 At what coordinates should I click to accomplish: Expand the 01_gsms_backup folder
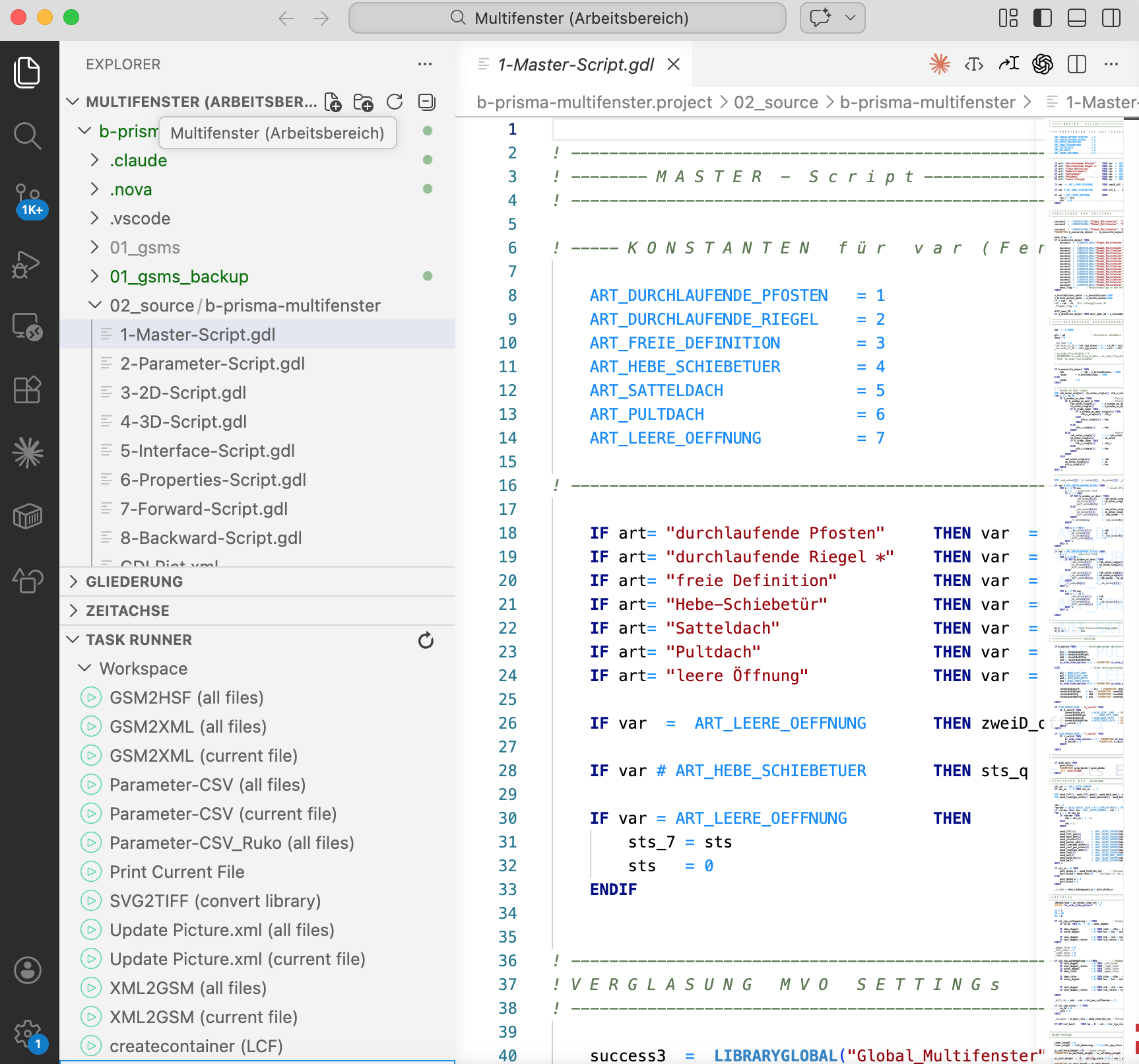[179, 277]
